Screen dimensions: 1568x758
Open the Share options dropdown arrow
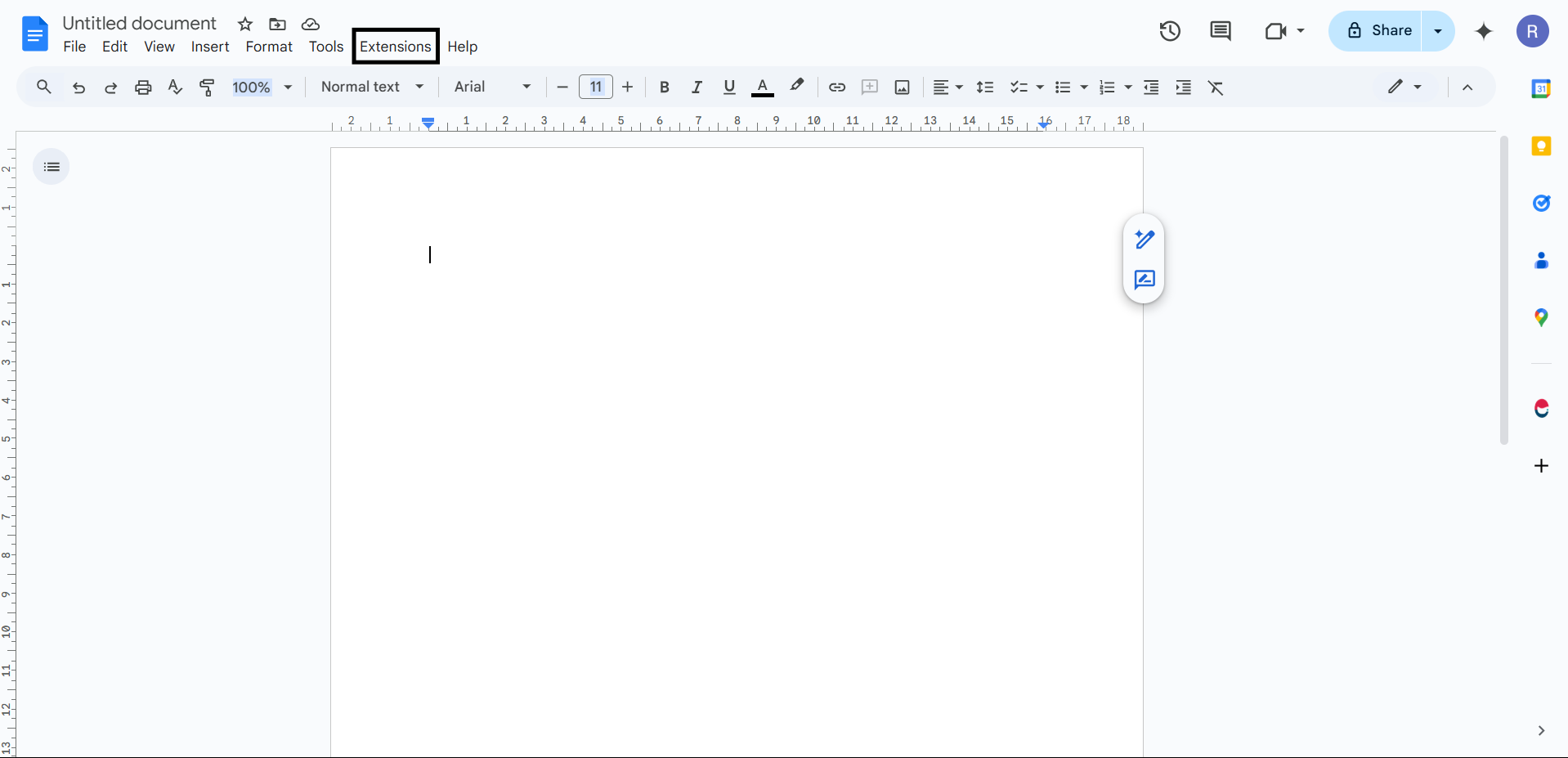pyautogui.click(x=1438, y=31)
